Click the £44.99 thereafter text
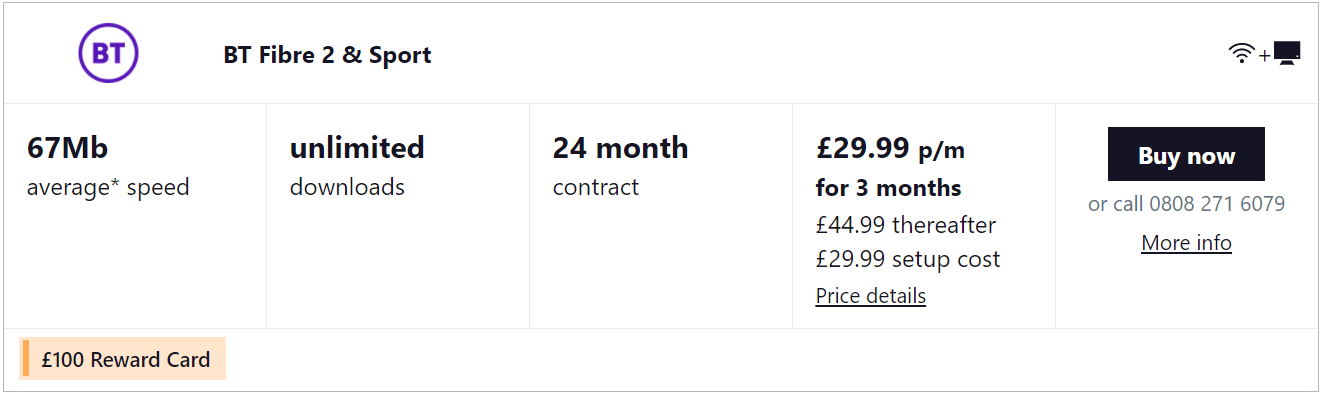This screenshot has height=404, width=1323. click(905, 225)
